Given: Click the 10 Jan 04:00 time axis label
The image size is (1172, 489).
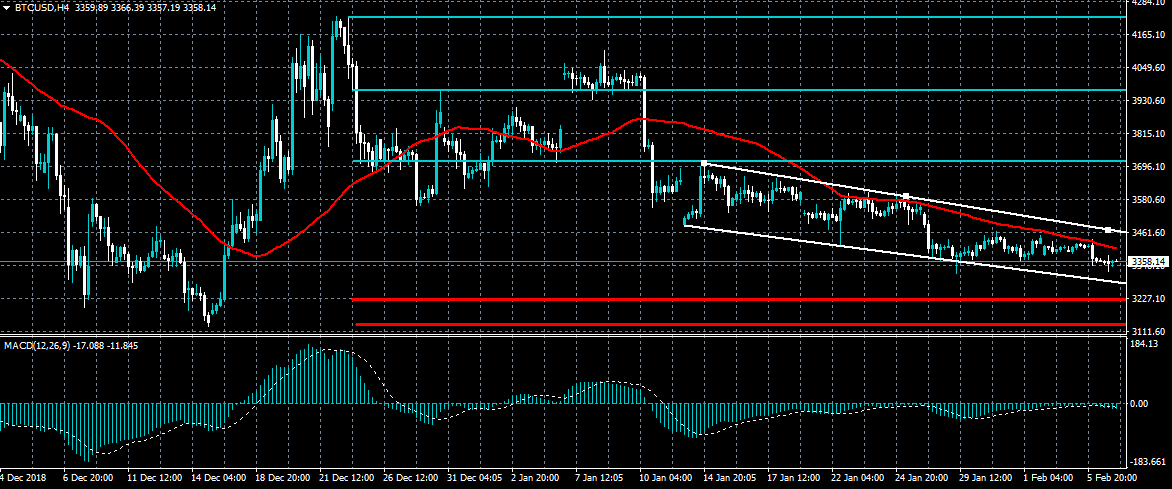Looking at the screenshot, I should click(x=667, y=478).
